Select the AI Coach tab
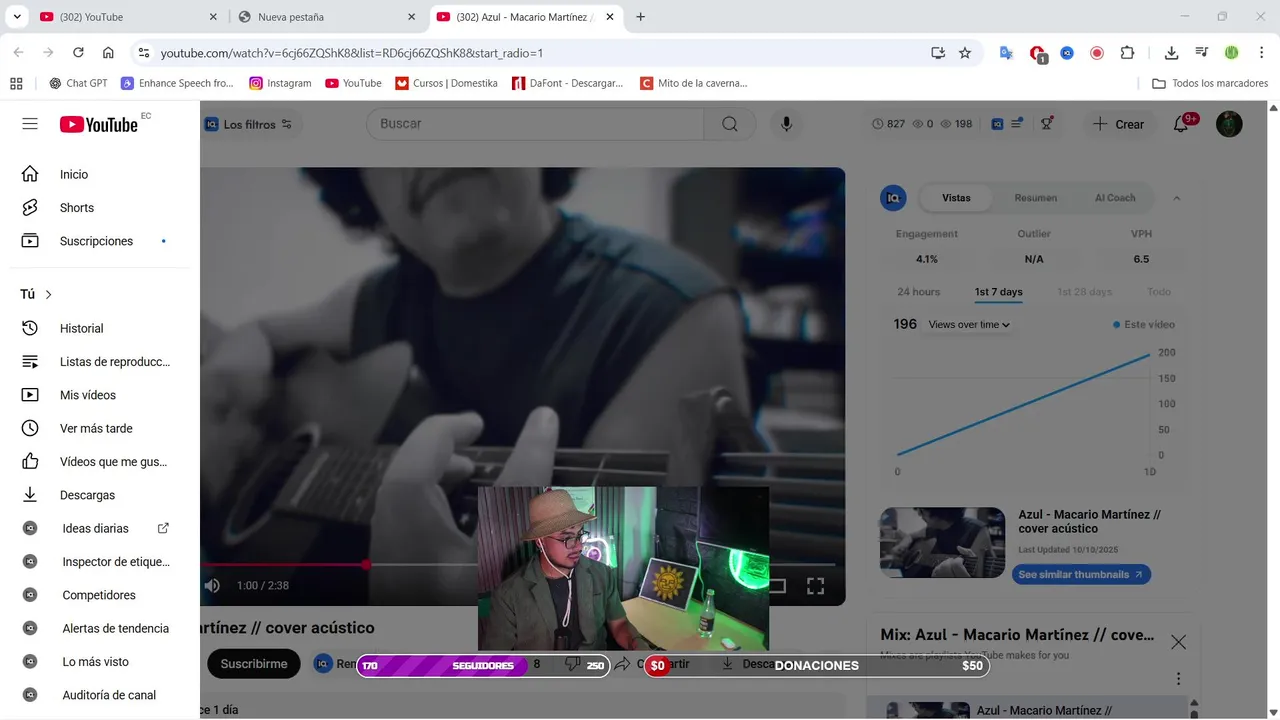Image resolution: width=1280 pixels, height=720 pixels. coord(1115,198)
